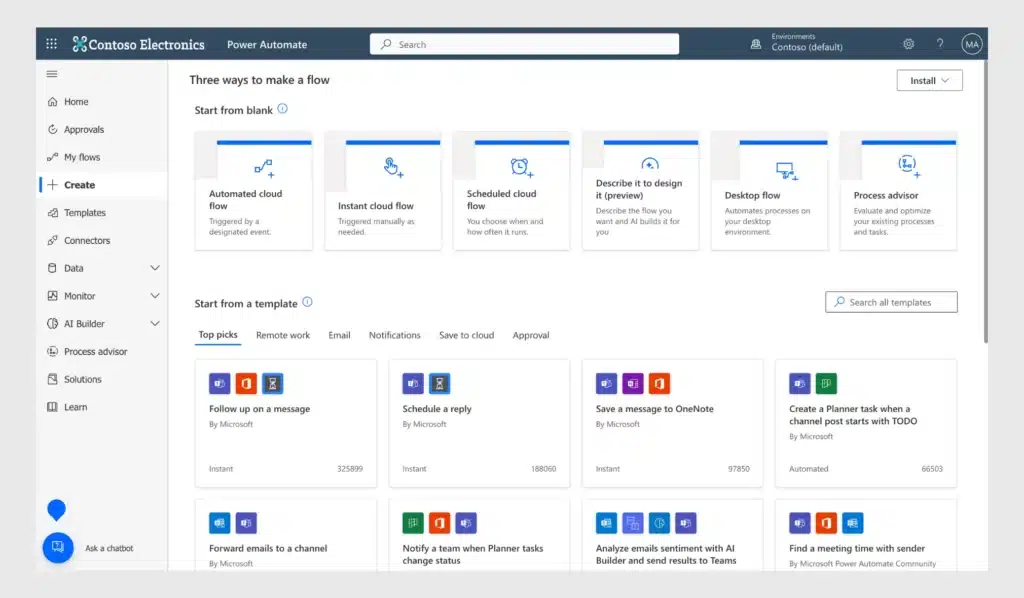Viewport: 1024px width, 598px height.
Task: Open the Install dropdown
Action: coord(929,80)
